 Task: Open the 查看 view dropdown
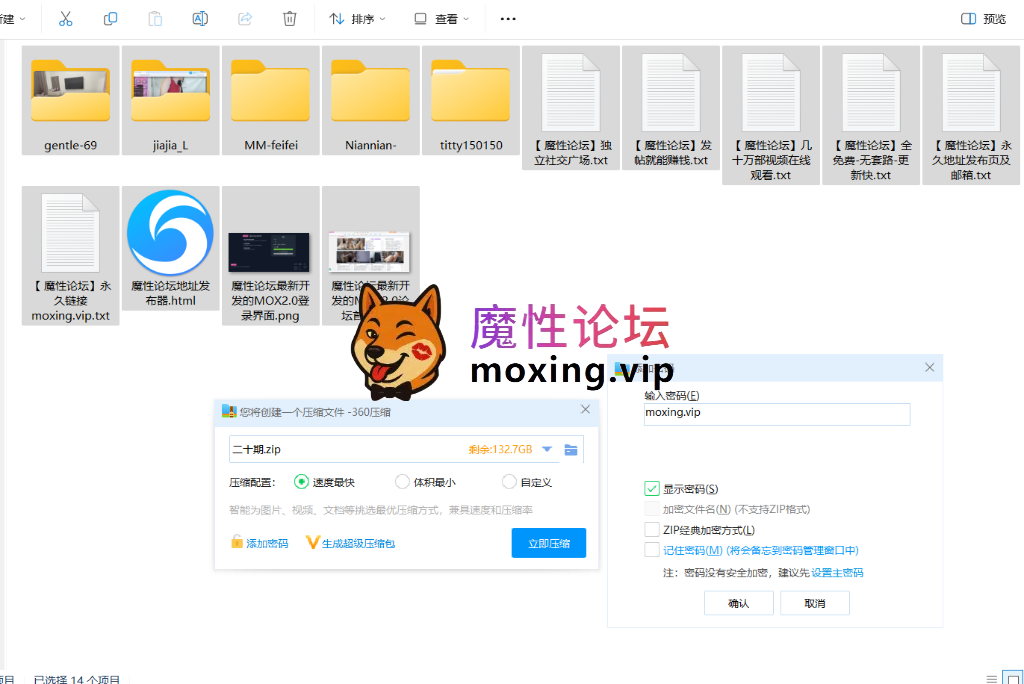442,18
